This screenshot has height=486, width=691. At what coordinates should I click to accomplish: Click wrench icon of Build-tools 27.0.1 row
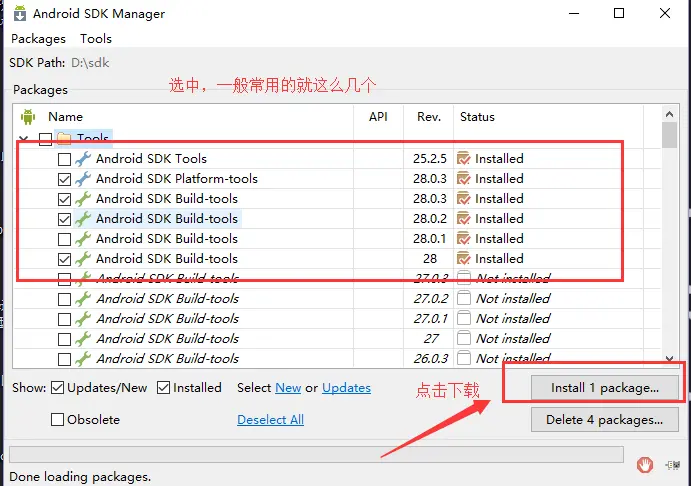coord(83,319)
